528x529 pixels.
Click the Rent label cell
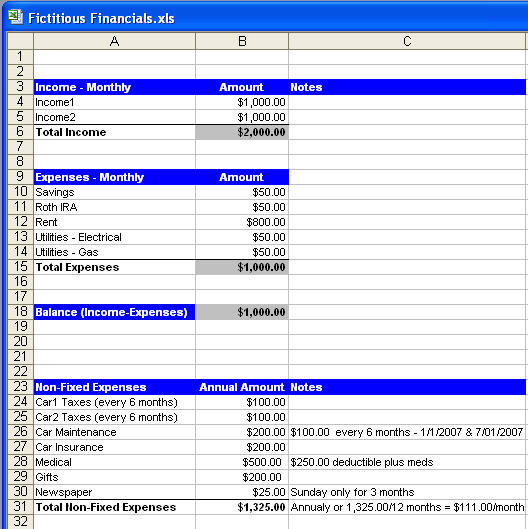[114, 222]
